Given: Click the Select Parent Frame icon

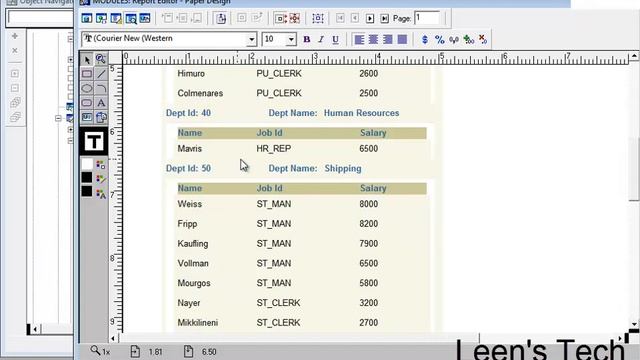Looking at the screenshot, I should pyautogui.click(x=318, y=18).
